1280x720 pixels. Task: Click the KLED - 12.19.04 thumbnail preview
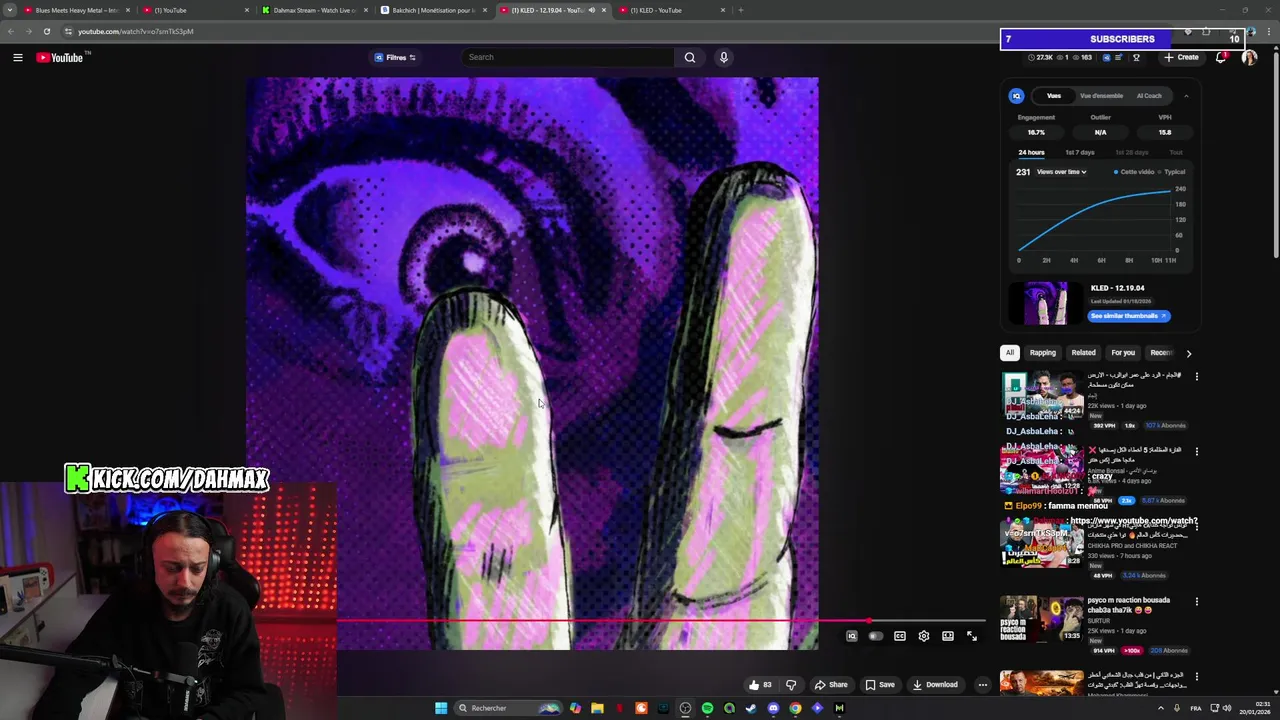(1044, 303)
